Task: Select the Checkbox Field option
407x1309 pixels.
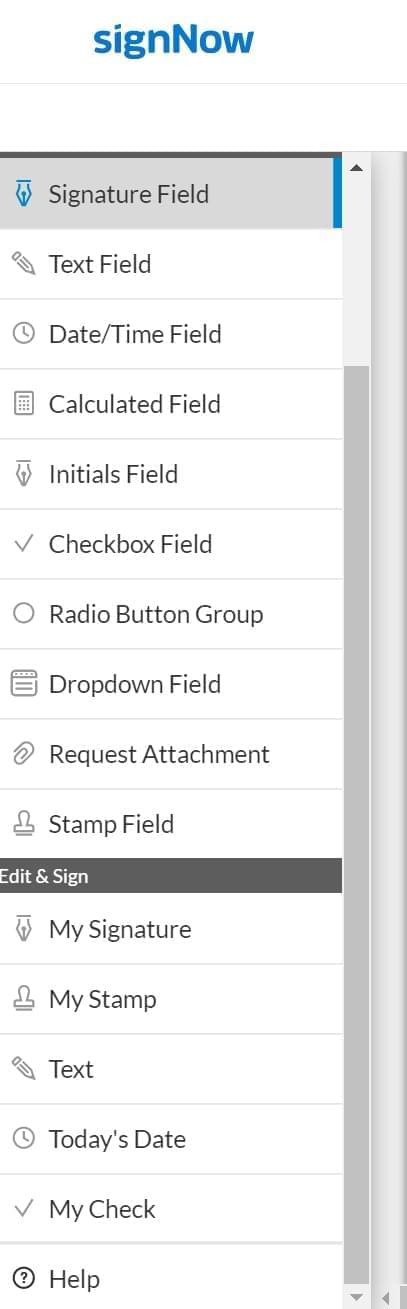Action: point(171,544)
